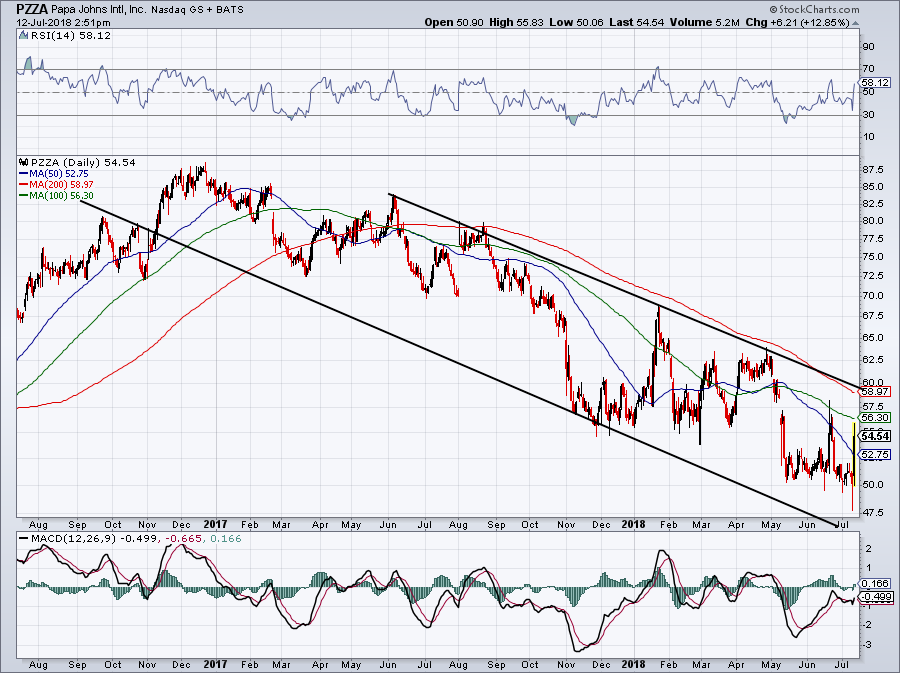This screenshot has width=900, height=673.
Task: Click the 2018 label on the MACD panel date axis
Action: pyautogui.click(x=633, y=664)
